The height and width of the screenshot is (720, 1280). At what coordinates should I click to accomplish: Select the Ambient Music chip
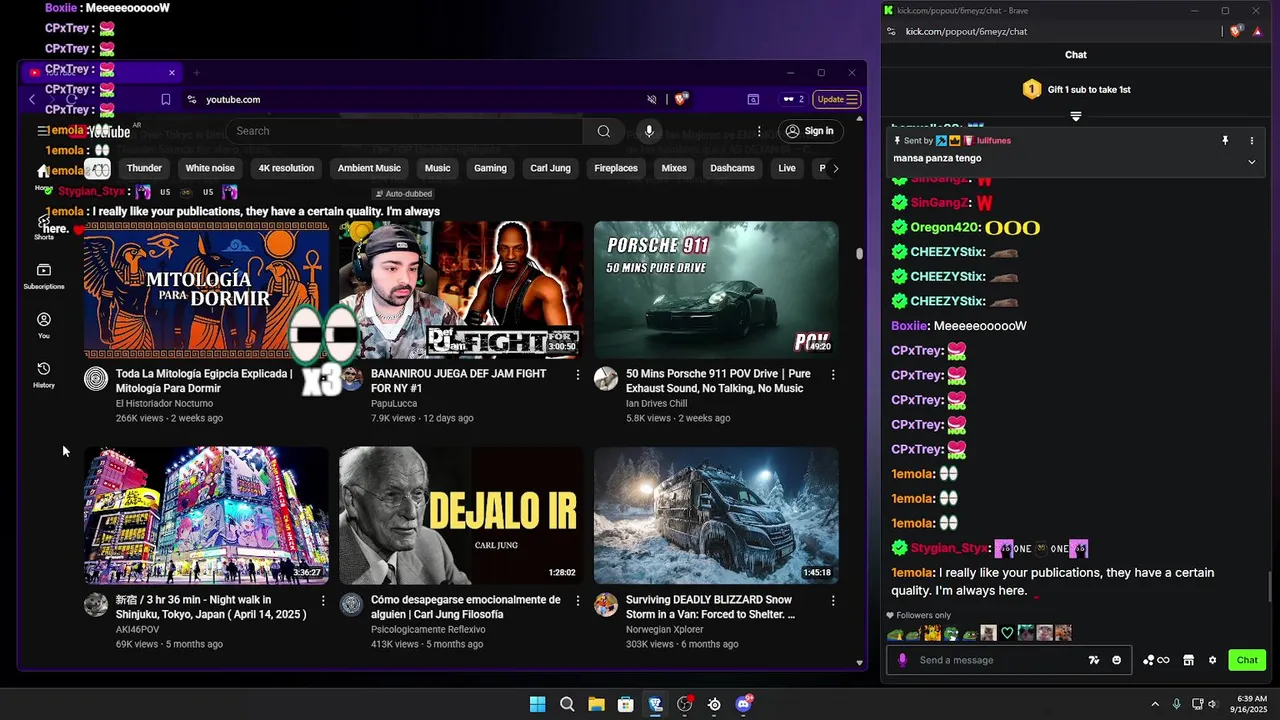pos(369,168)
